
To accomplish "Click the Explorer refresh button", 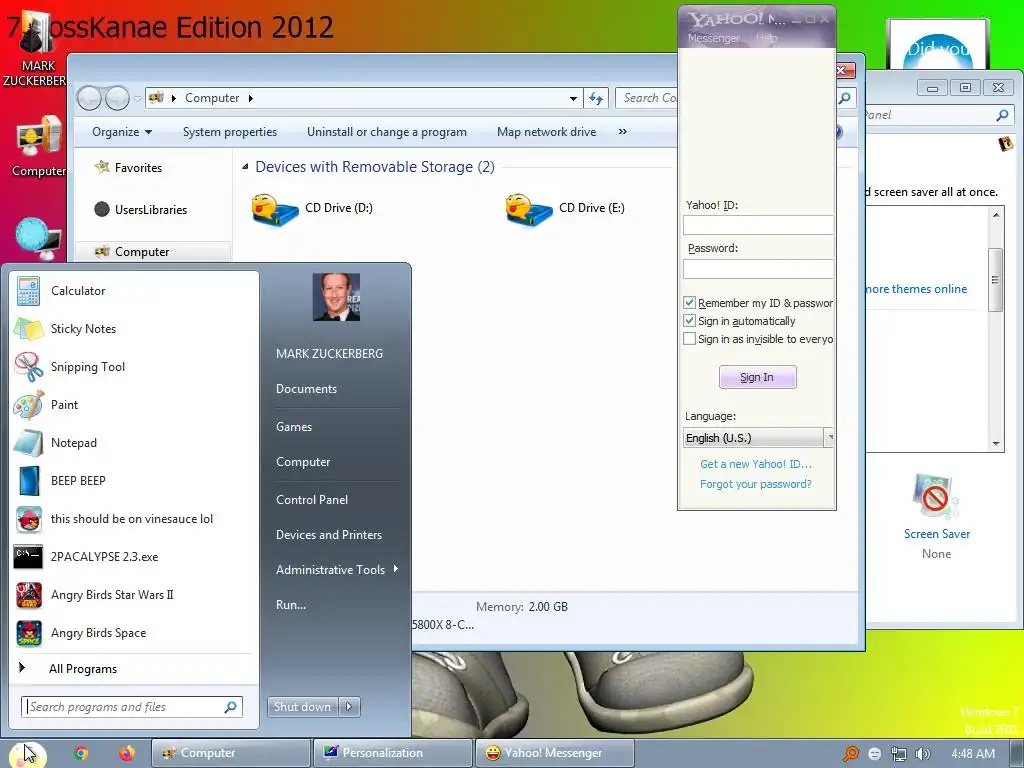I will (x=596, y=99).
